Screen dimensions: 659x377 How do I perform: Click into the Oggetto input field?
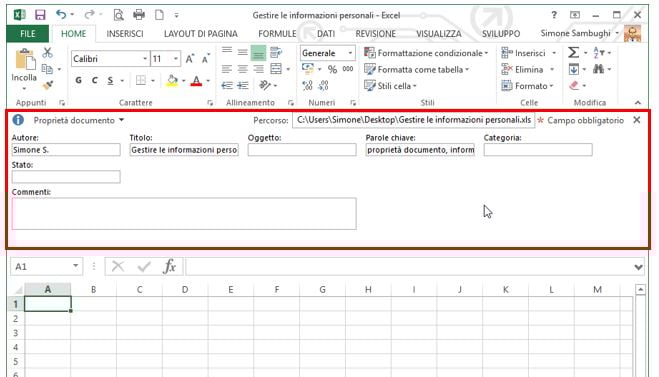click(302, 150)
